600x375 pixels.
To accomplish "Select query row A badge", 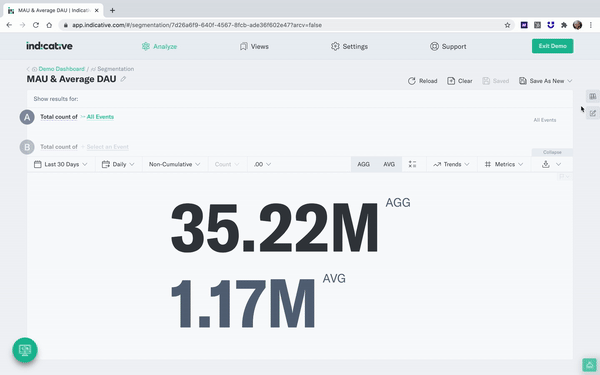I will [27, 117].
